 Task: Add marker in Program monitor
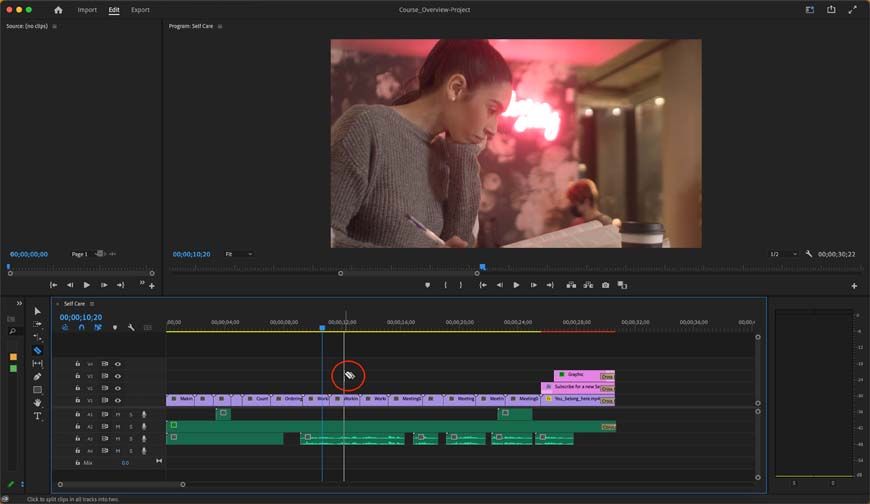coord(427,285)
